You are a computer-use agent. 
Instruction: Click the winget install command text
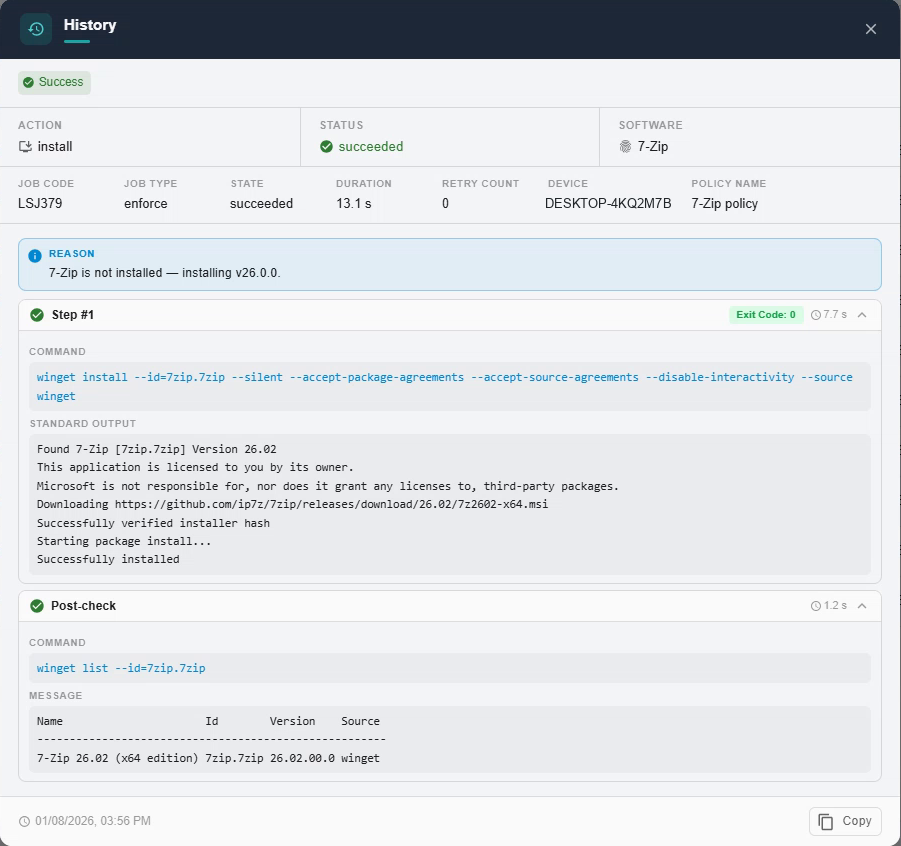coord(445,386)
